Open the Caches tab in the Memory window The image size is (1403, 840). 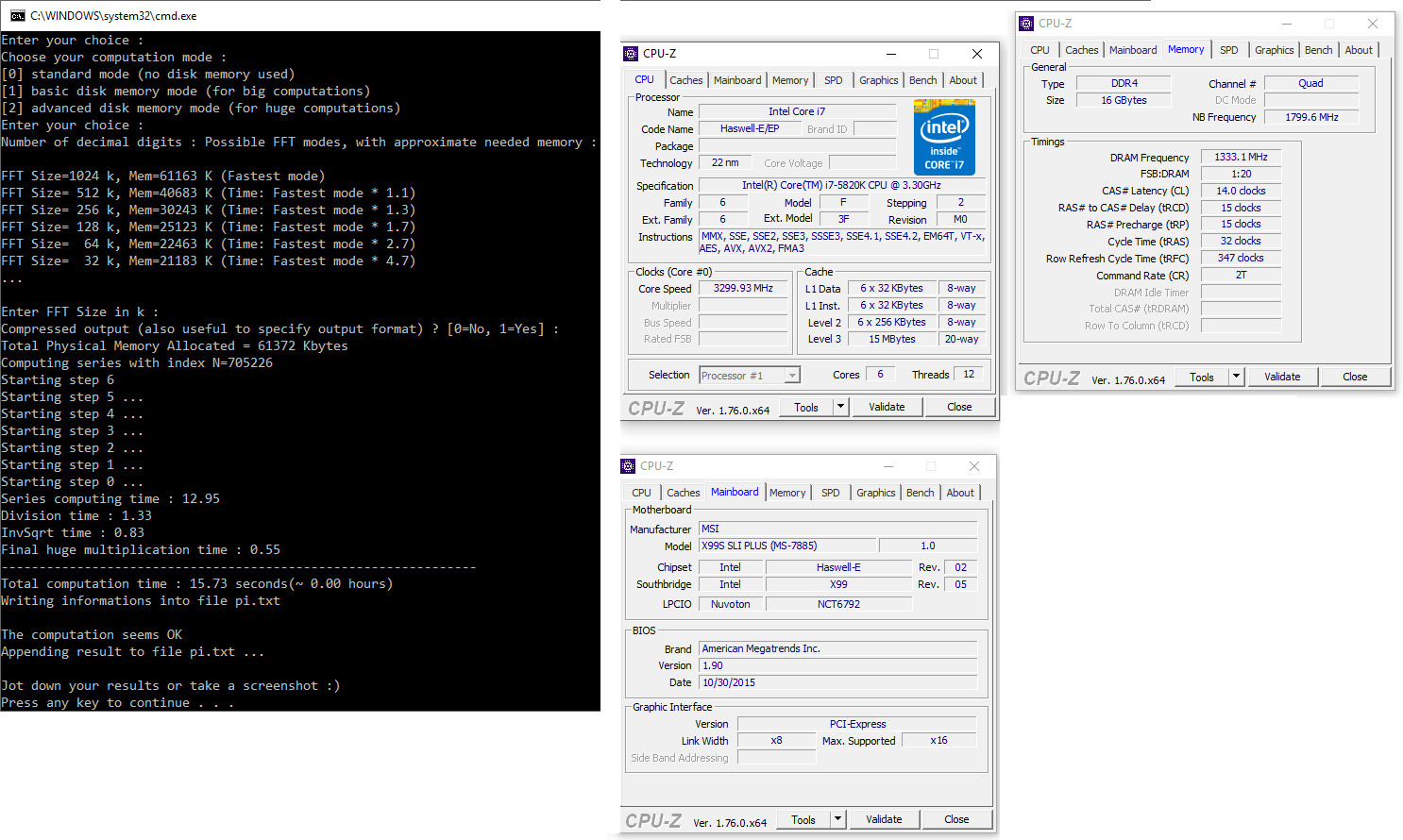pos(1082,50)
